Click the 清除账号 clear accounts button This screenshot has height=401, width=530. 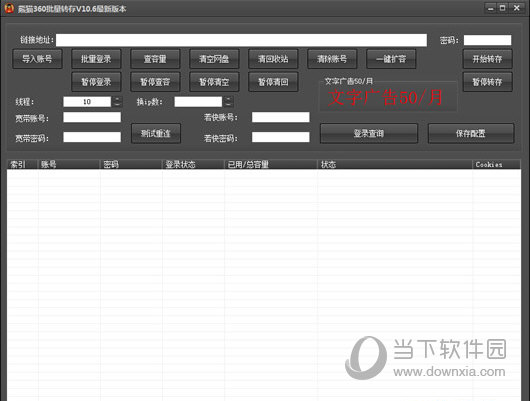click(332, 59)
